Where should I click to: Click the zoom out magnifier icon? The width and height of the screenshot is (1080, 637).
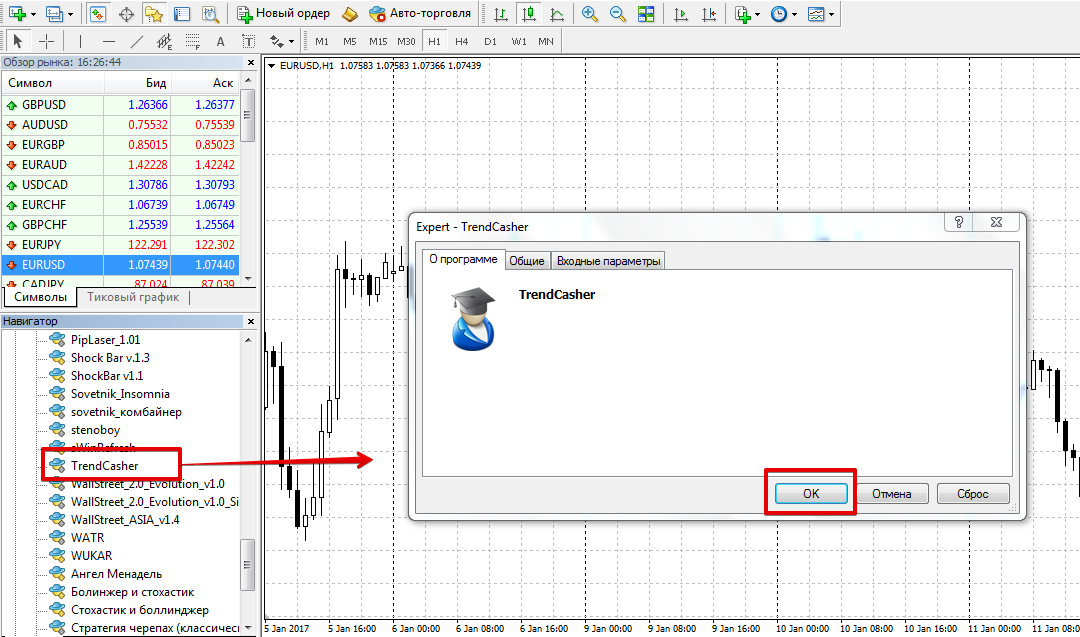point(618,14)
